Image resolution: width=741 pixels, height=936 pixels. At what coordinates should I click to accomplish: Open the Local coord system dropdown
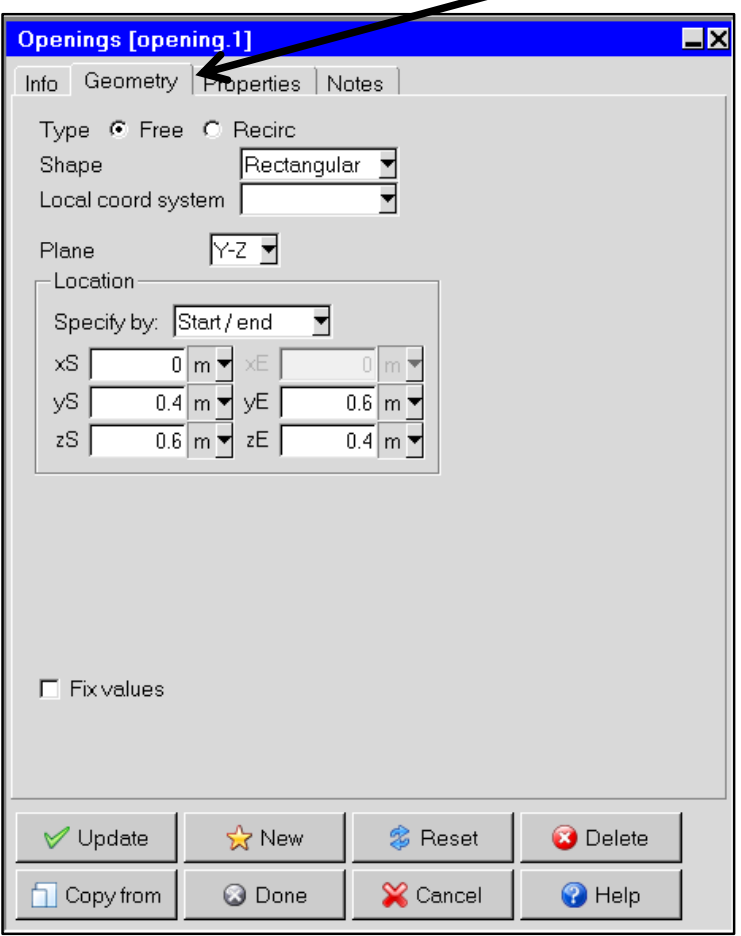coord(319,199)
